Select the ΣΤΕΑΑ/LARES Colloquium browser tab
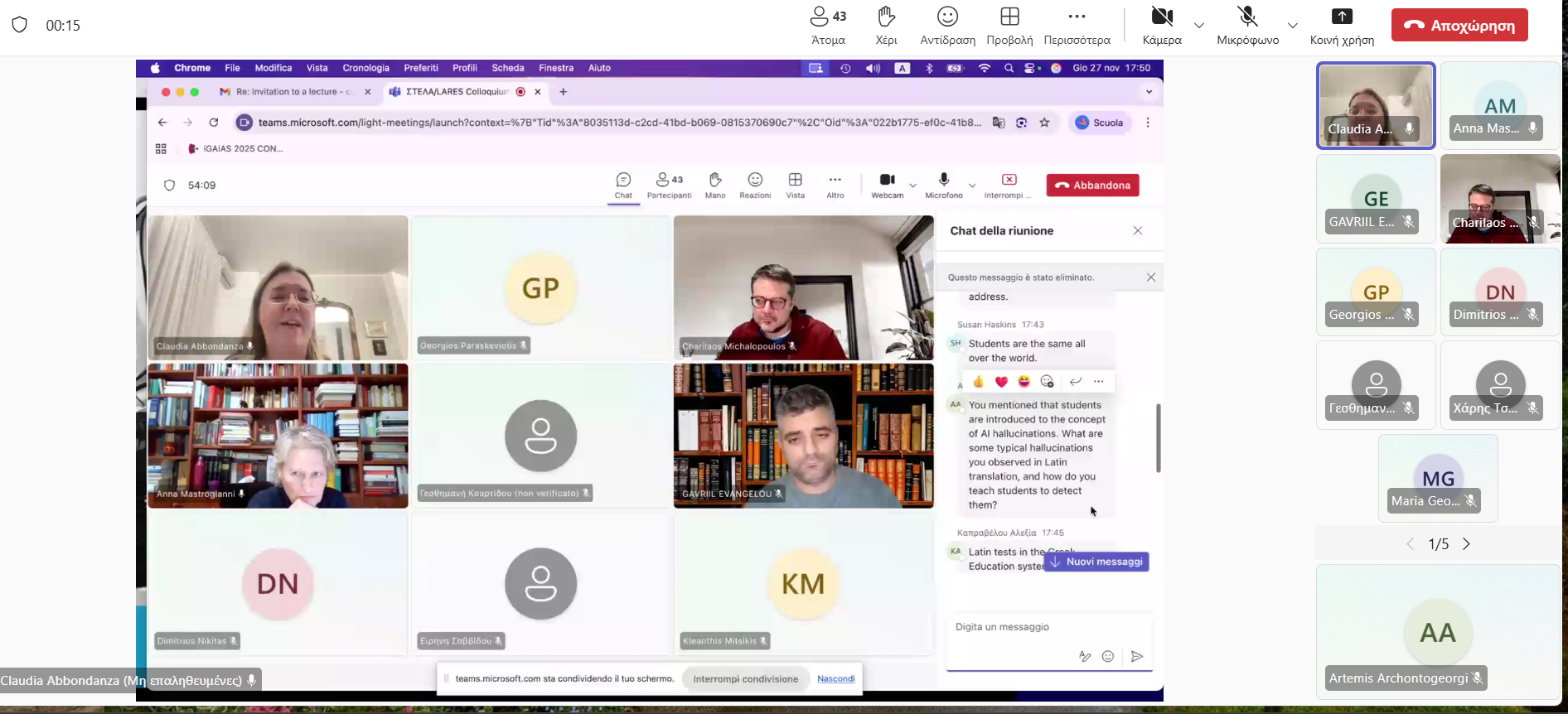 (457, 92)
